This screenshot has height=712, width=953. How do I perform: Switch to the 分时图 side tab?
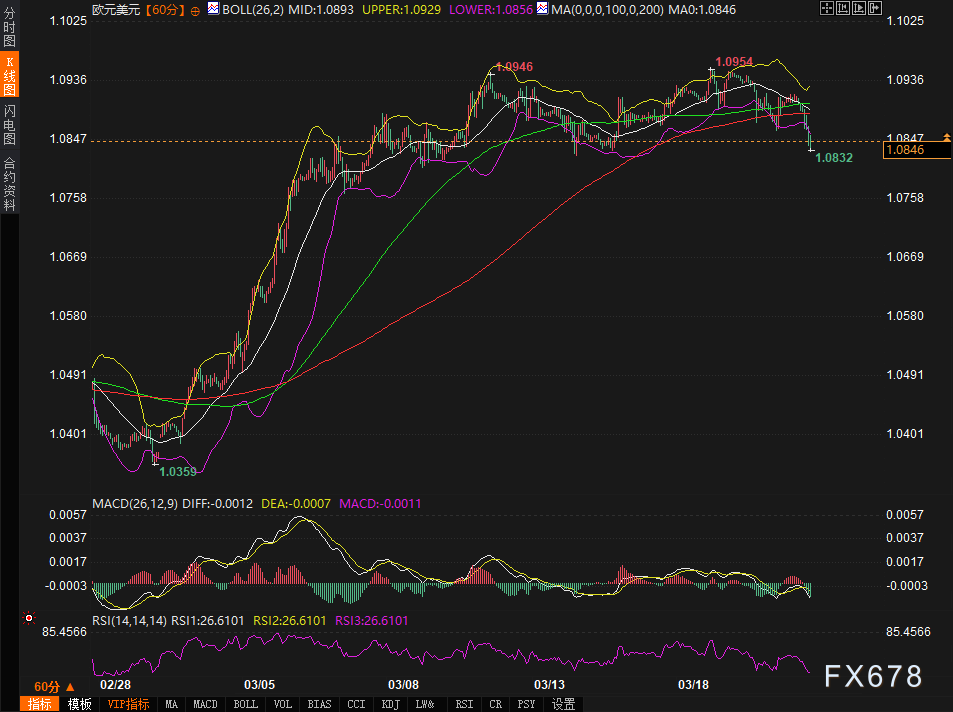9,31
